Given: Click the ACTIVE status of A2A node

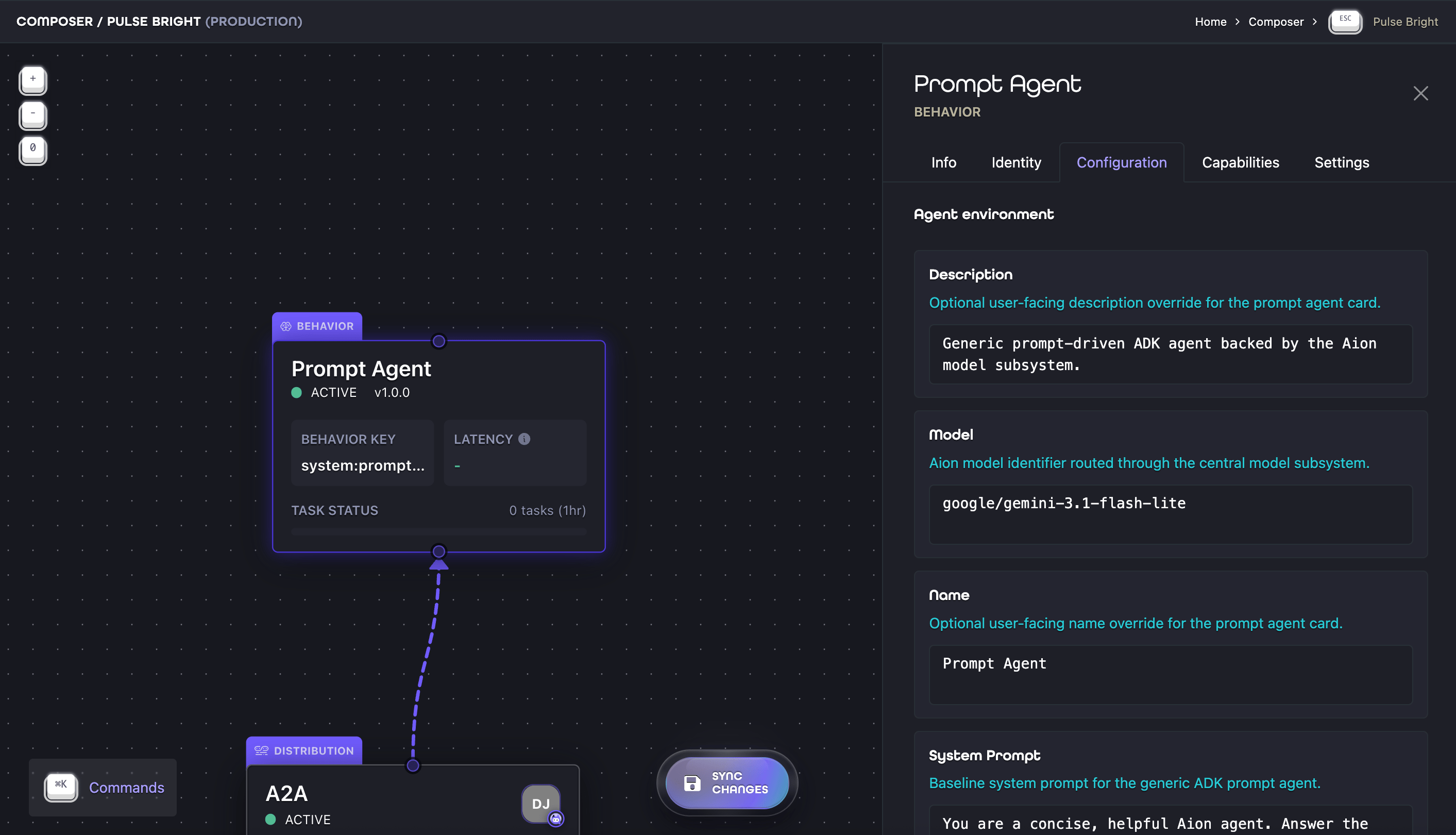Looking at the screenshot, I should click(x=298, y=819).
